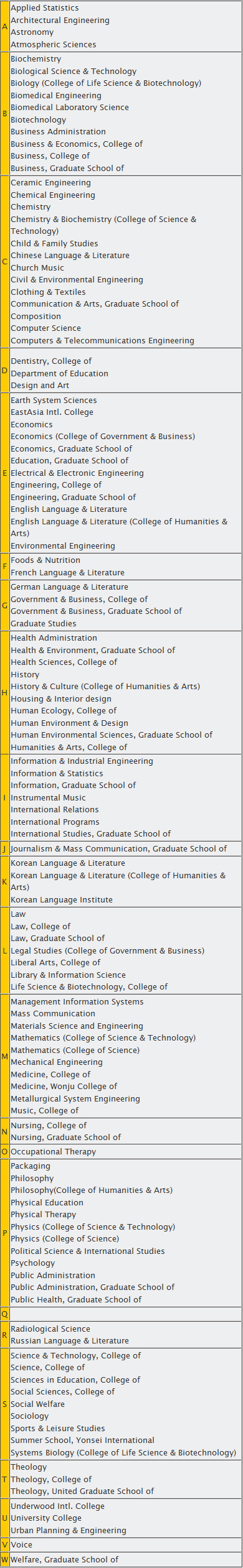Open Public Health, Graduate School of

pos(76,1299)
